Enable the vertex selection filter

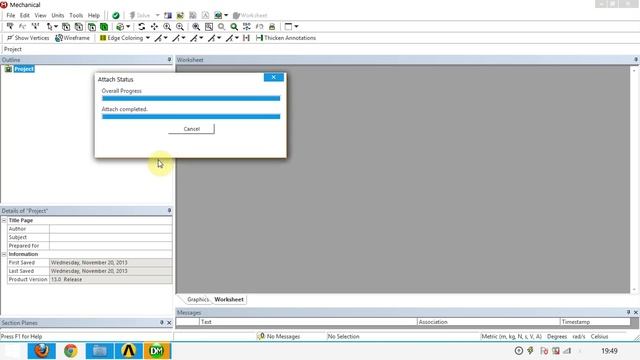(x=66, y=27)
